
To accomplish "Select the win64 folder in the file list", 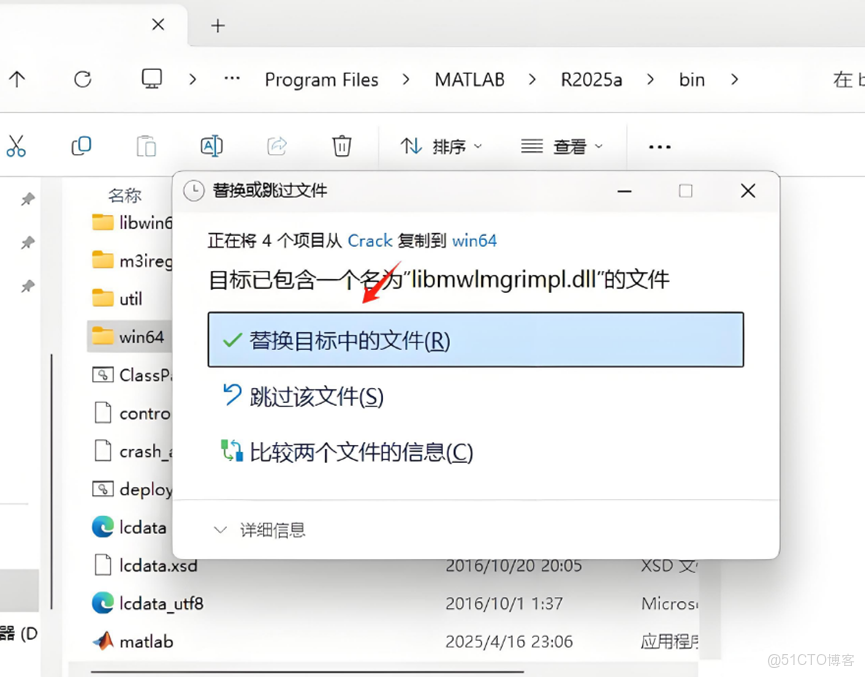I will pos(143,336).
